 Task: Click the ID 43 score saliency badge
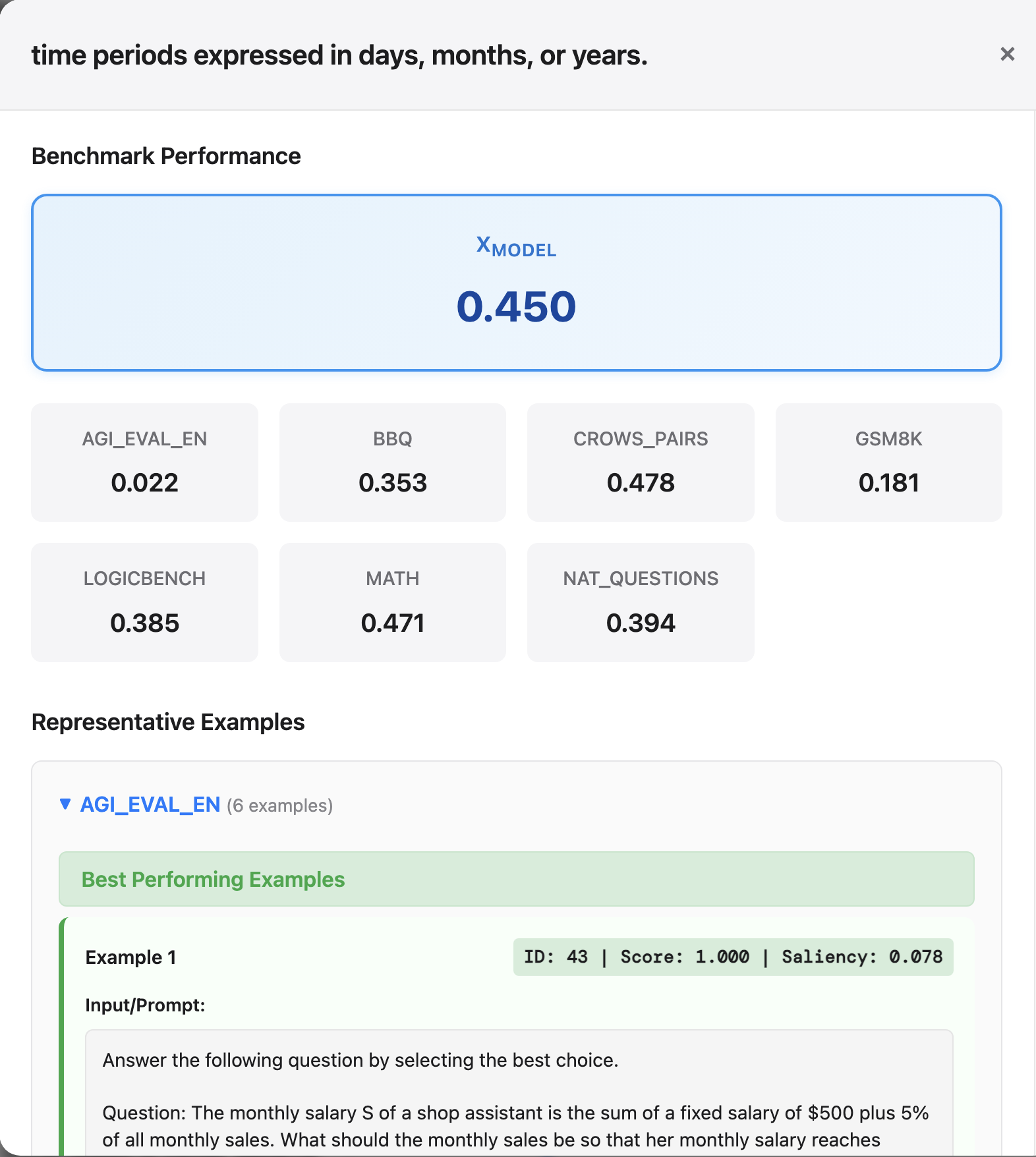(x=733, y=957)
